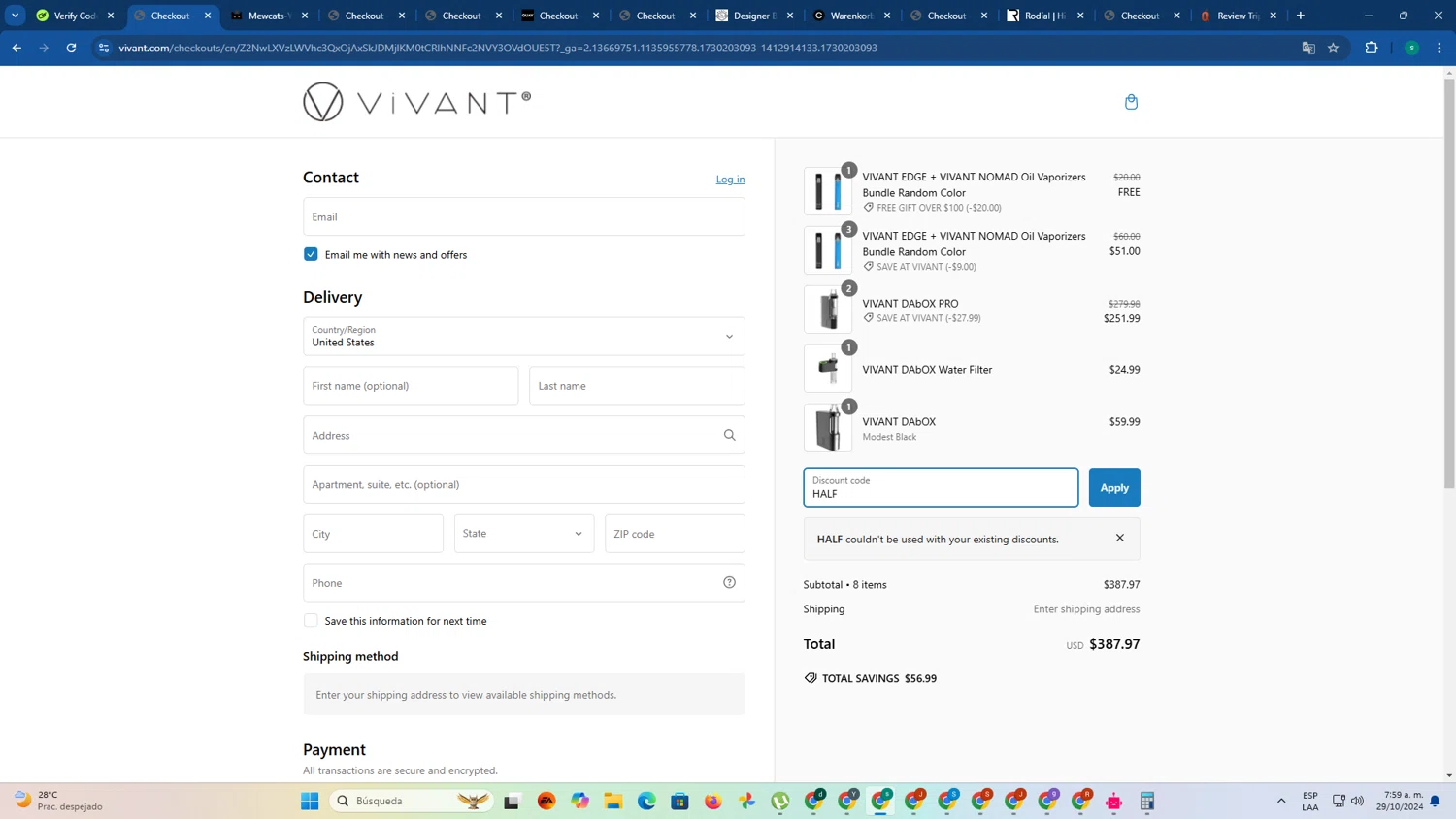
Task: Open Microsoft Store from the taskbar
Action: [x=679, y=801]
